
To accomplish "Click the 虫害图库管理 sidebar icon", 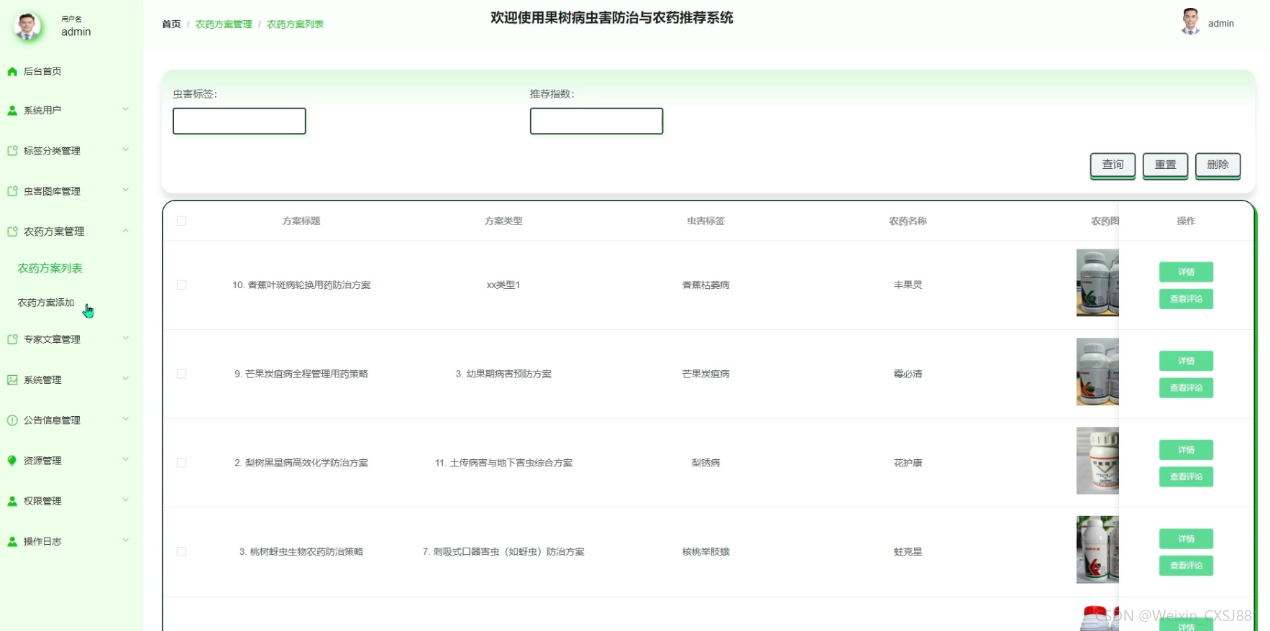I will [12, 191].
